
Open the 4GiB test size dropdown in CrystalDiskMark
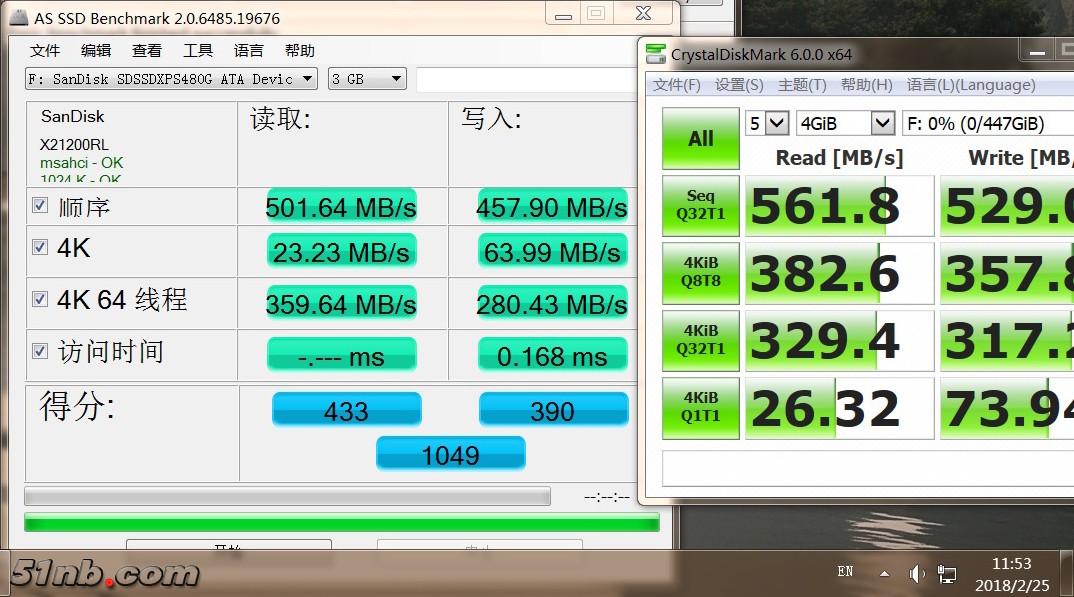[845, 123]
